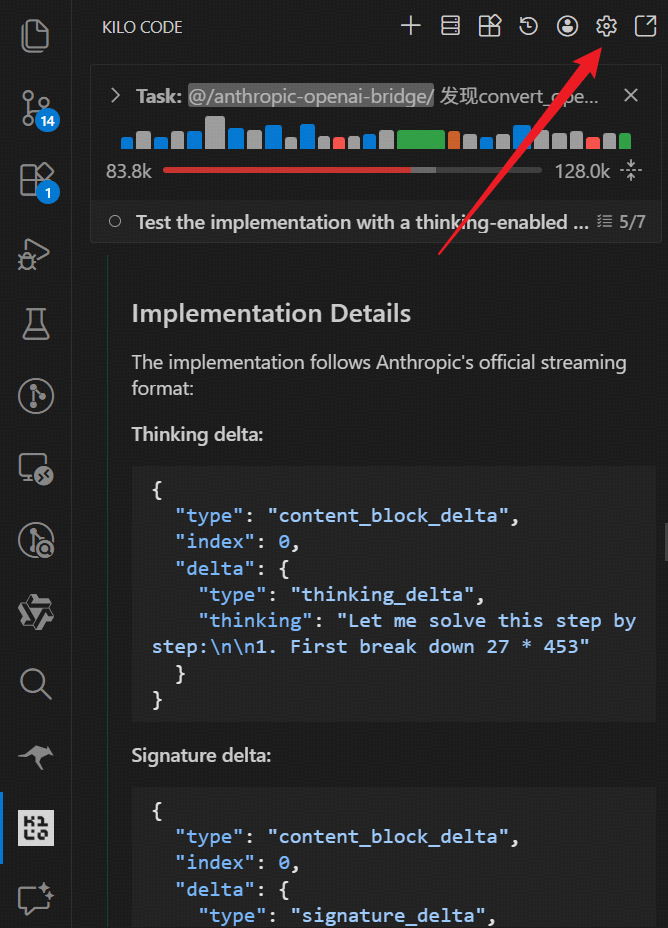
Task: Expand the Task header chevron
Action: [x=116, y=96]
